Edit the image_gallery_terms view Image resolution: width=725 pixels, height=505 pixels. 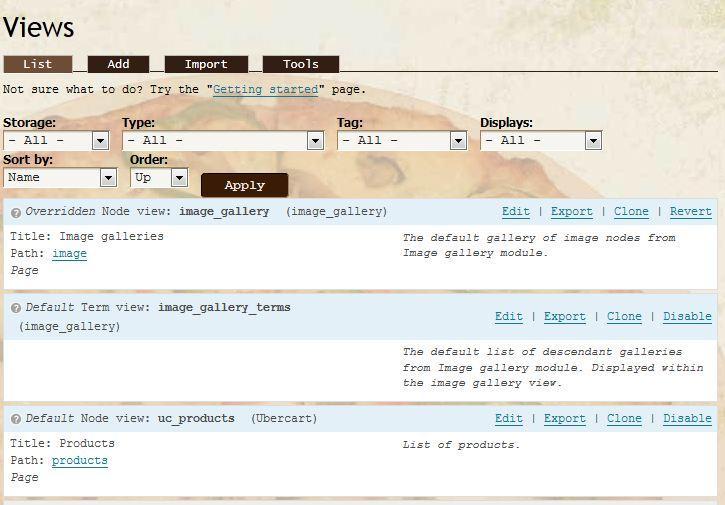coord(509,317)
